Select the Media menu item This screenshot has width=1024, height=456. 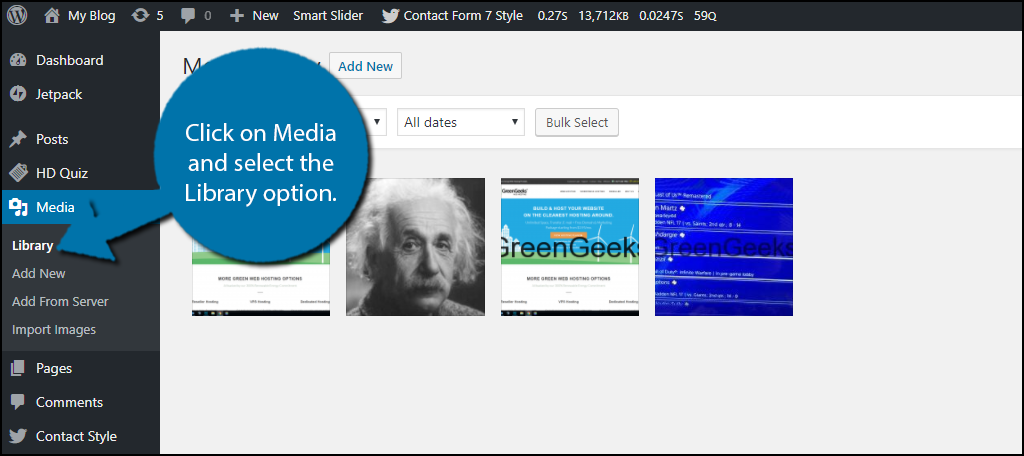click(56, 207)
